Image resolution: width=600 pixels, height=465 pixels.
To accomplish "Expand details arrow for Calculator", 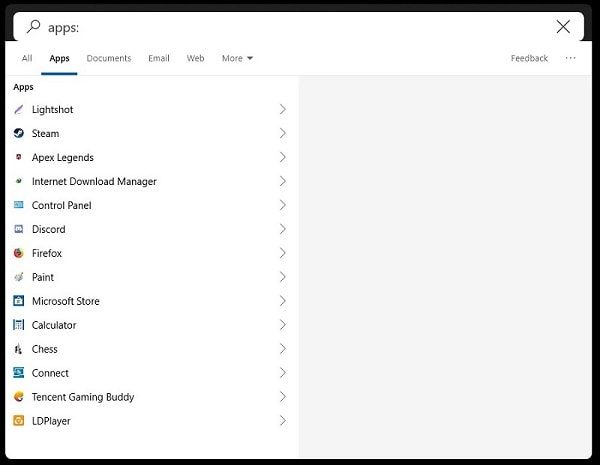I will (x=283, y=325).
